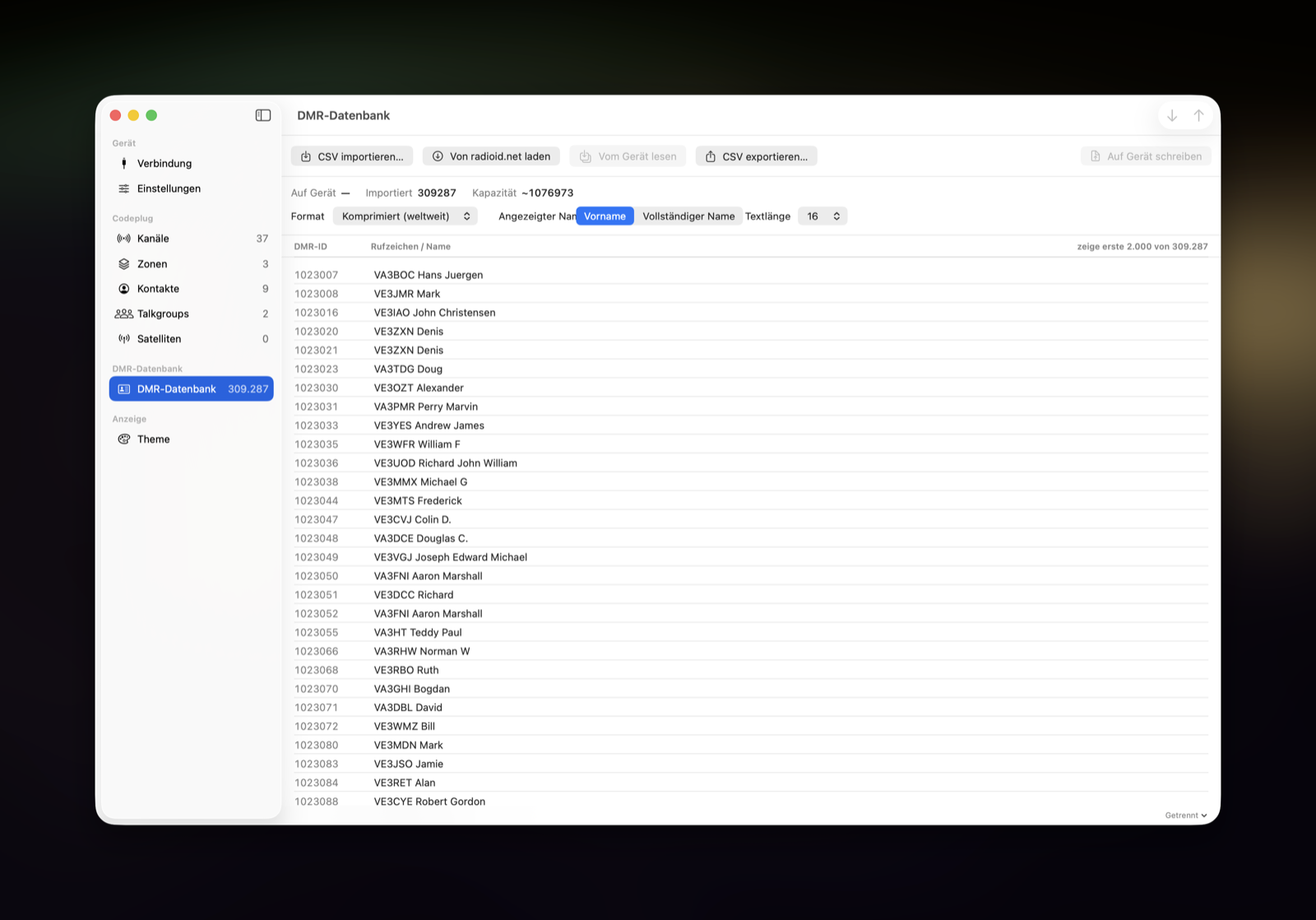Screen dimensions: 1316x920
Task: Select row VE3YES Andrew James
Action: (x=751, y=425)
